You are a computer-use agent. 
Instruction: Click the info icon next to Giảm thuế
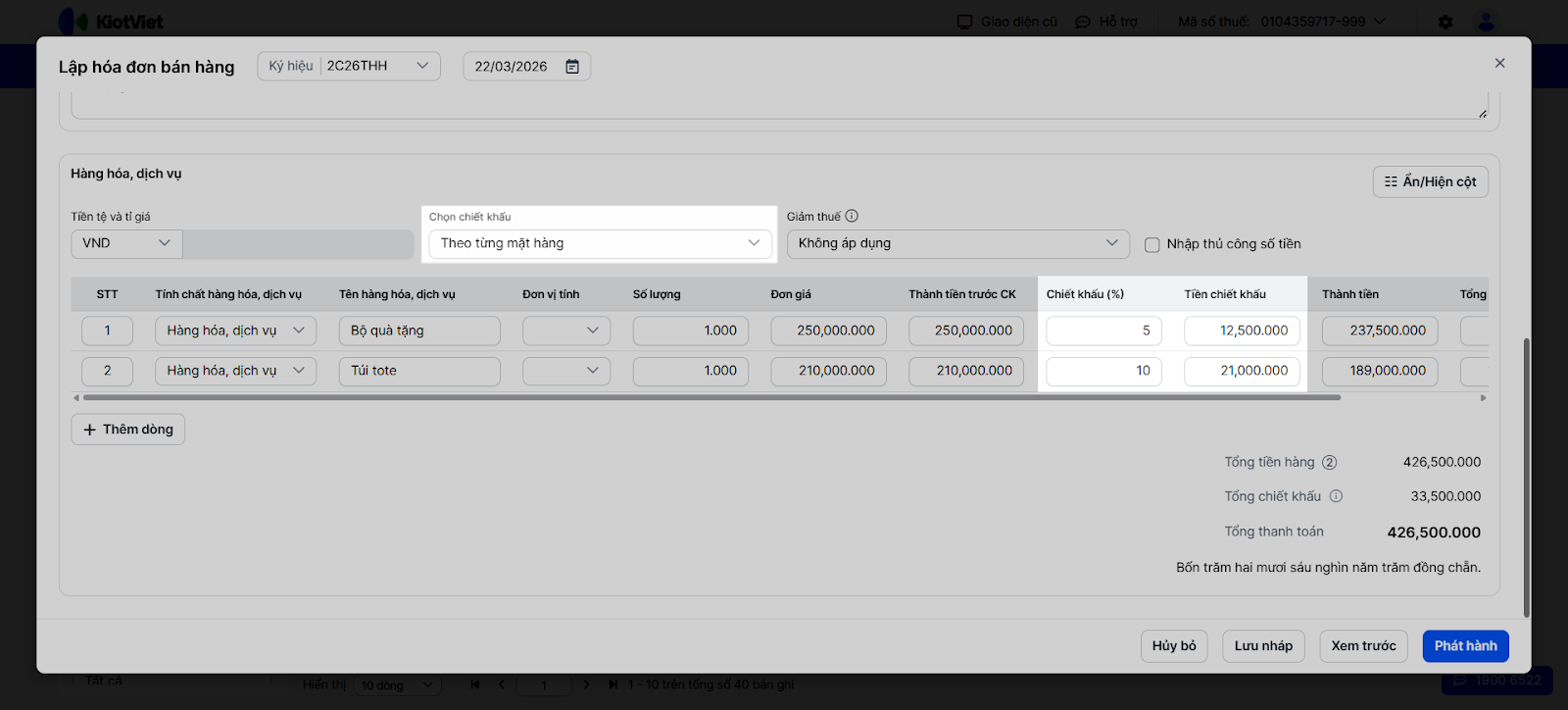852,216
